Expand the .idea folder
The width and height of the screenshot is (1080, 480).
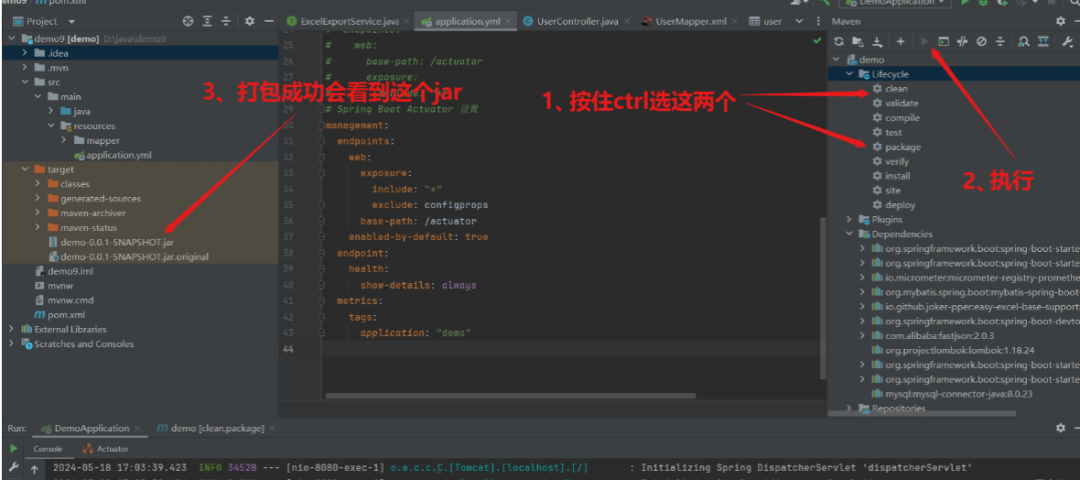(25, 53)
